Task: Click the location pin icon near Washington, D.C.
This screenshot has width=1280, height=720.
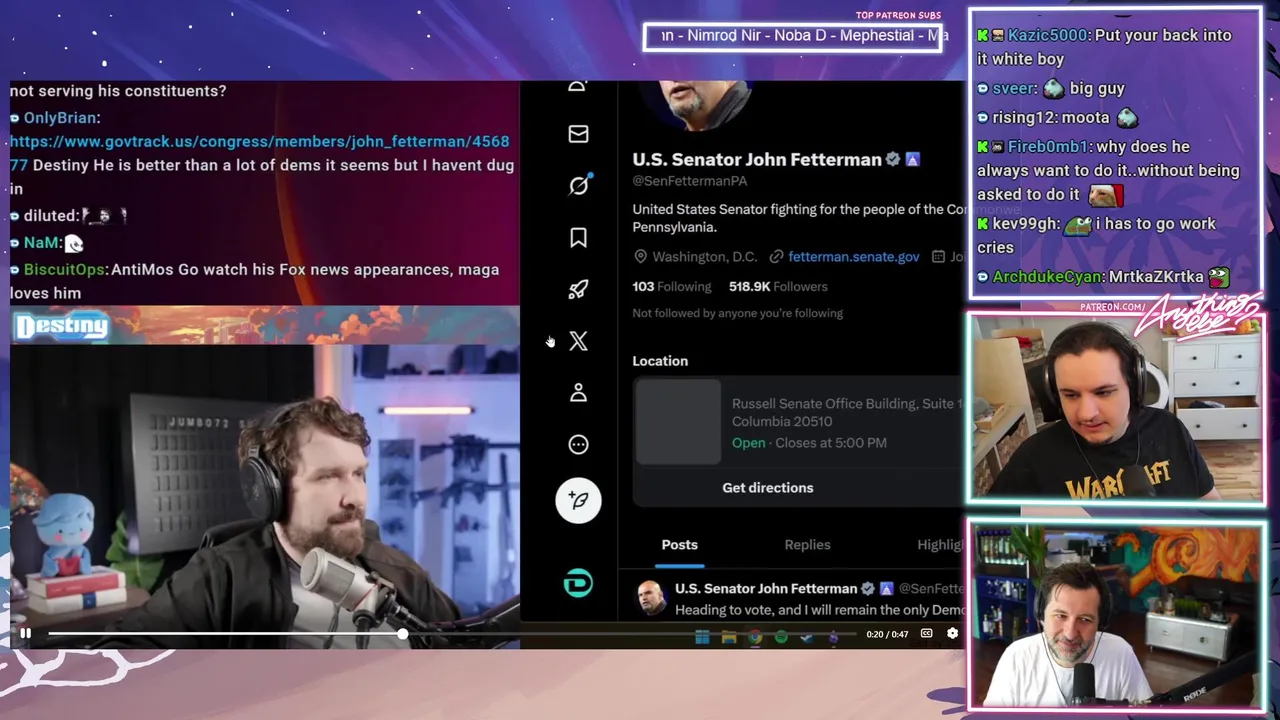Action: [640, 257]
